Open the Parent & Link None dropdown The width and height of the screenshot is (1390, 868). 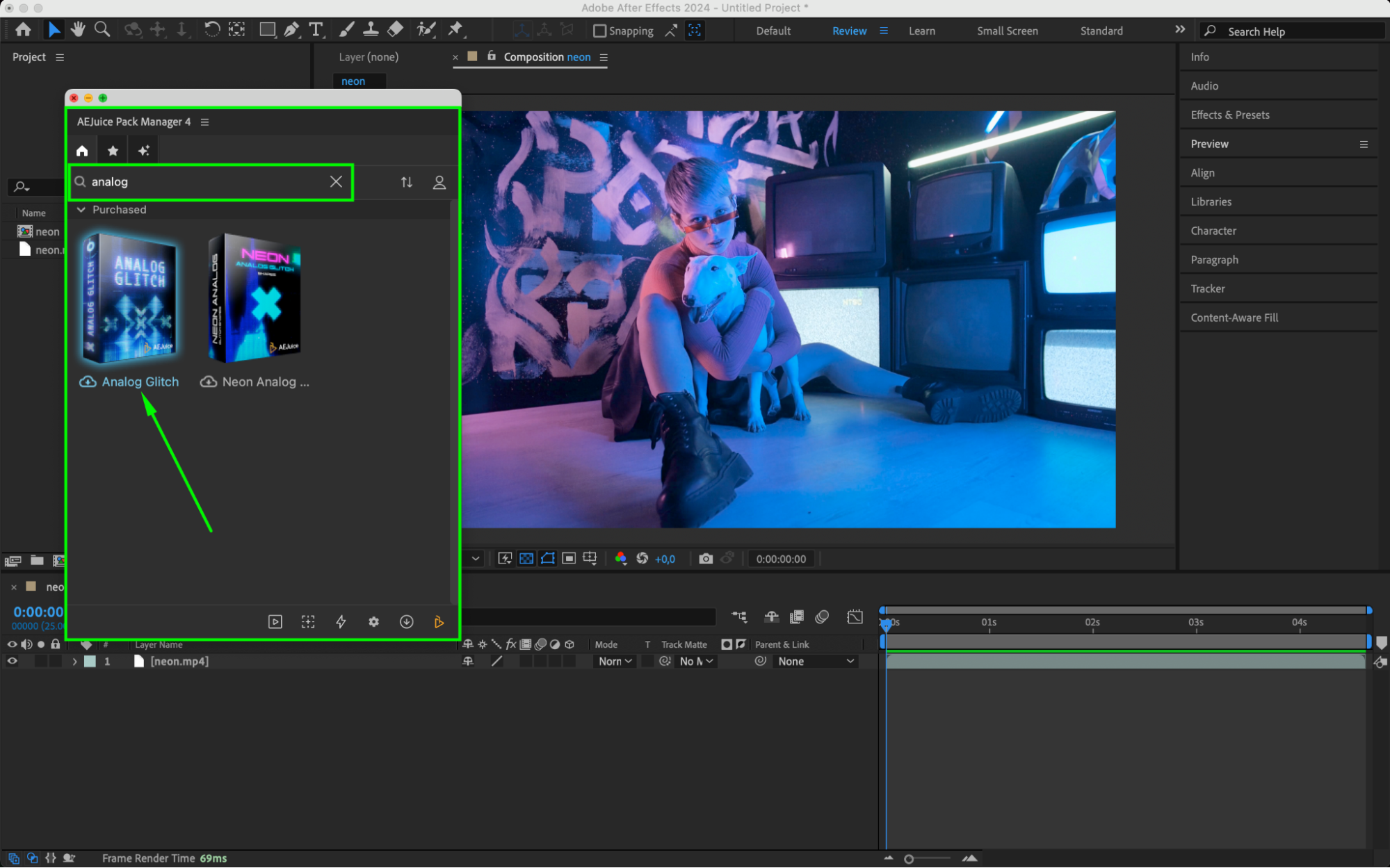tap(815, 662)
